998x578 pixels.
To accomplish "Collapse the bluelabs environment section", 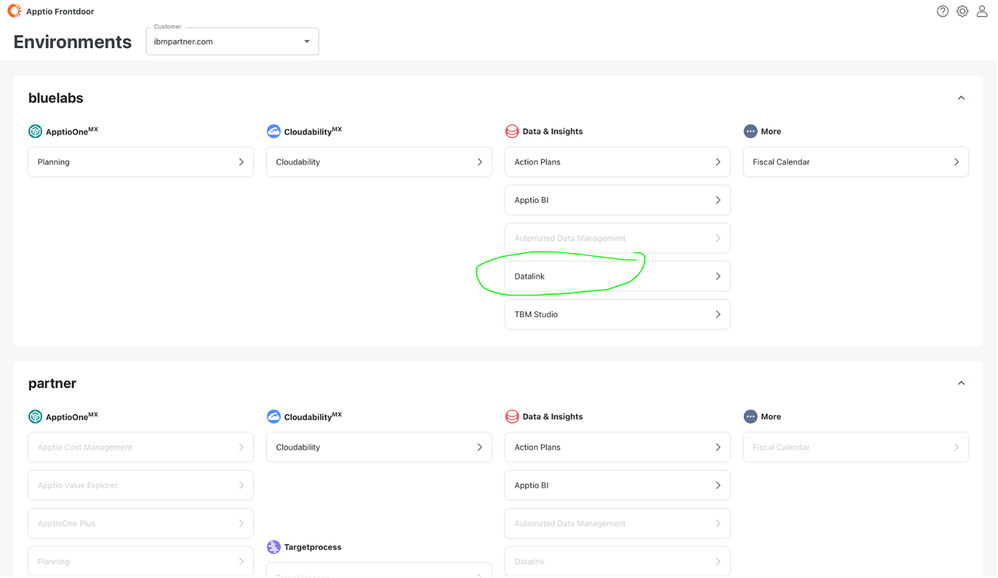I will point(961,98).
